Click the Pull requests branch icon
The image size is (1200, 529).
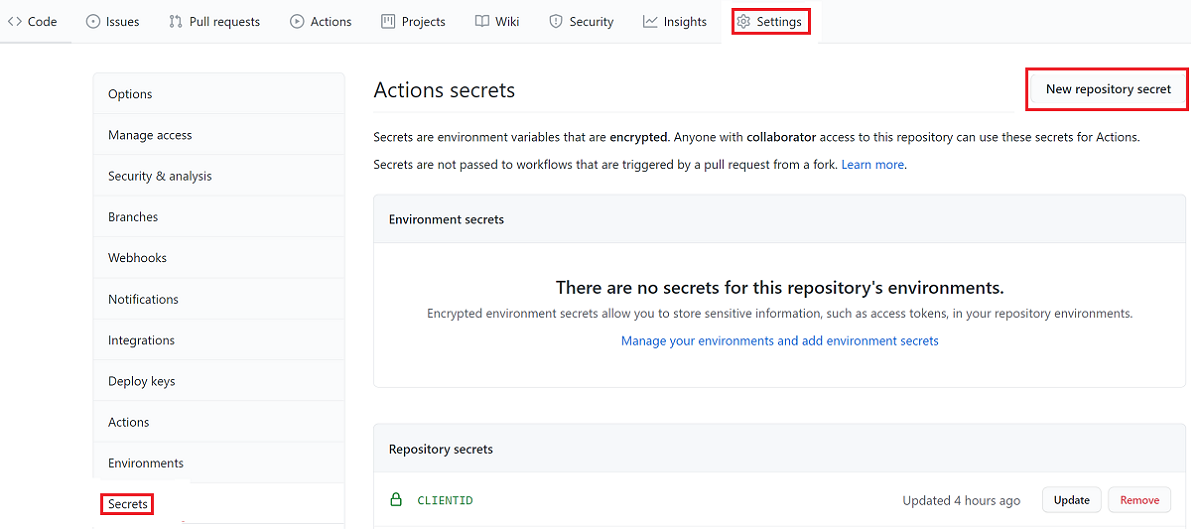pos(176,21)
